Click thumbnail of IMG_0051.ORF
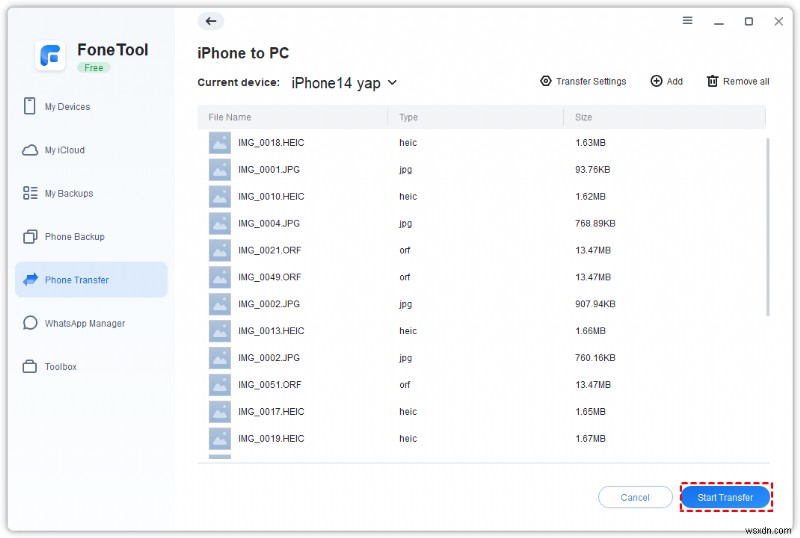The image size is (800, 538). pos(220,385)
